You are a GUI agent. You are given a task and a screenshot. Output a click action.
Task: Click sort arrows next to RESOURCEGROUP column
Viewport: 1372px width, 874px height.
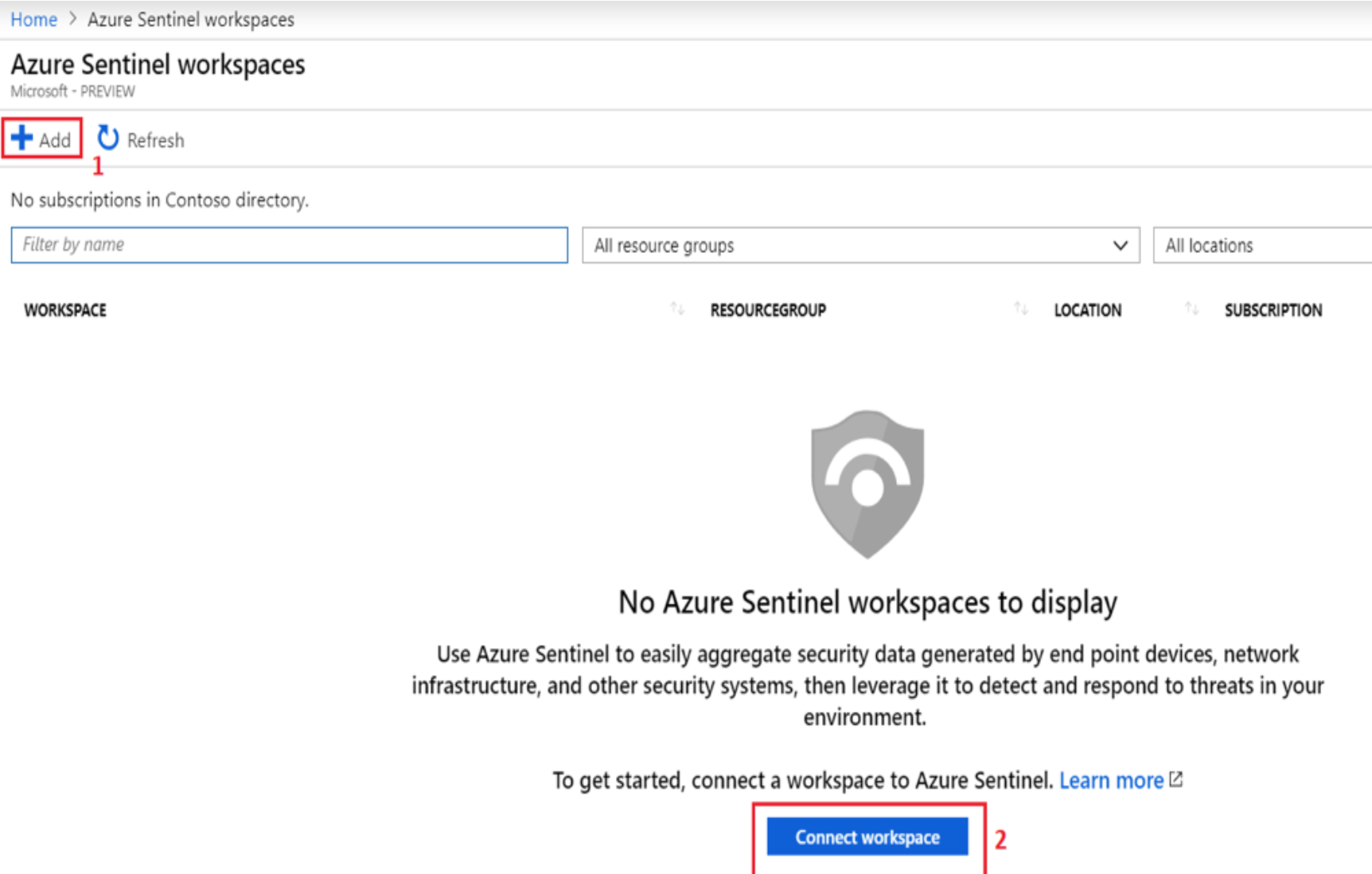click(x=1021, y=308)
